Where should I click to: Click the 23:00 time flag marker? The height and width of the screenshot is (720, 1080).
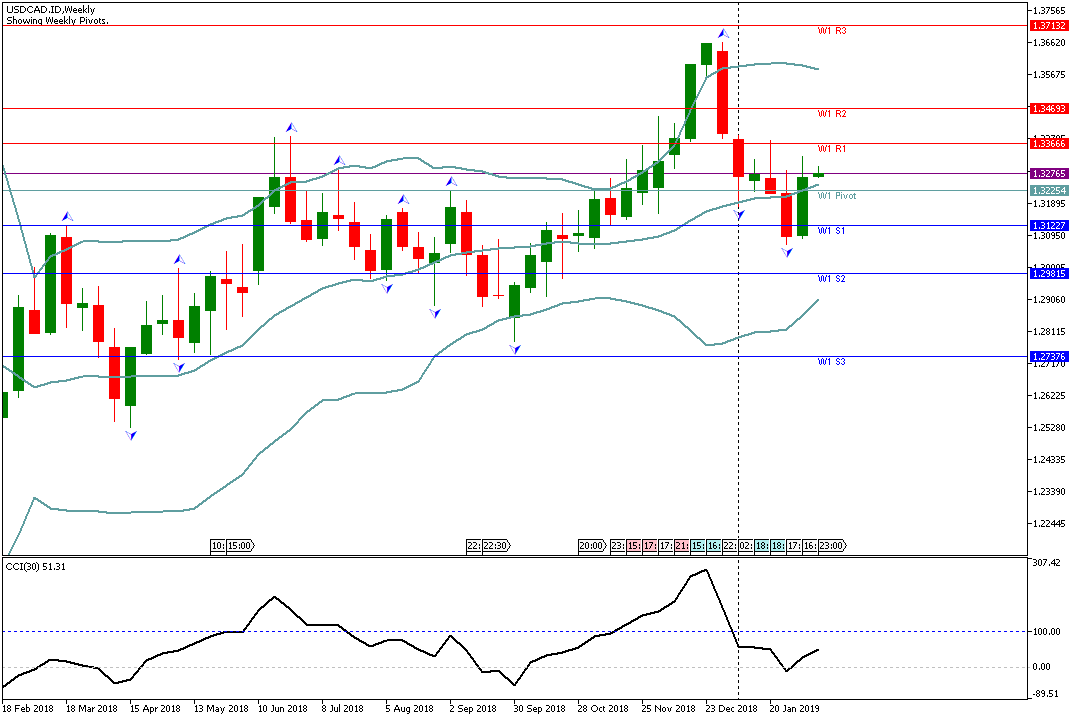(832, 546)
